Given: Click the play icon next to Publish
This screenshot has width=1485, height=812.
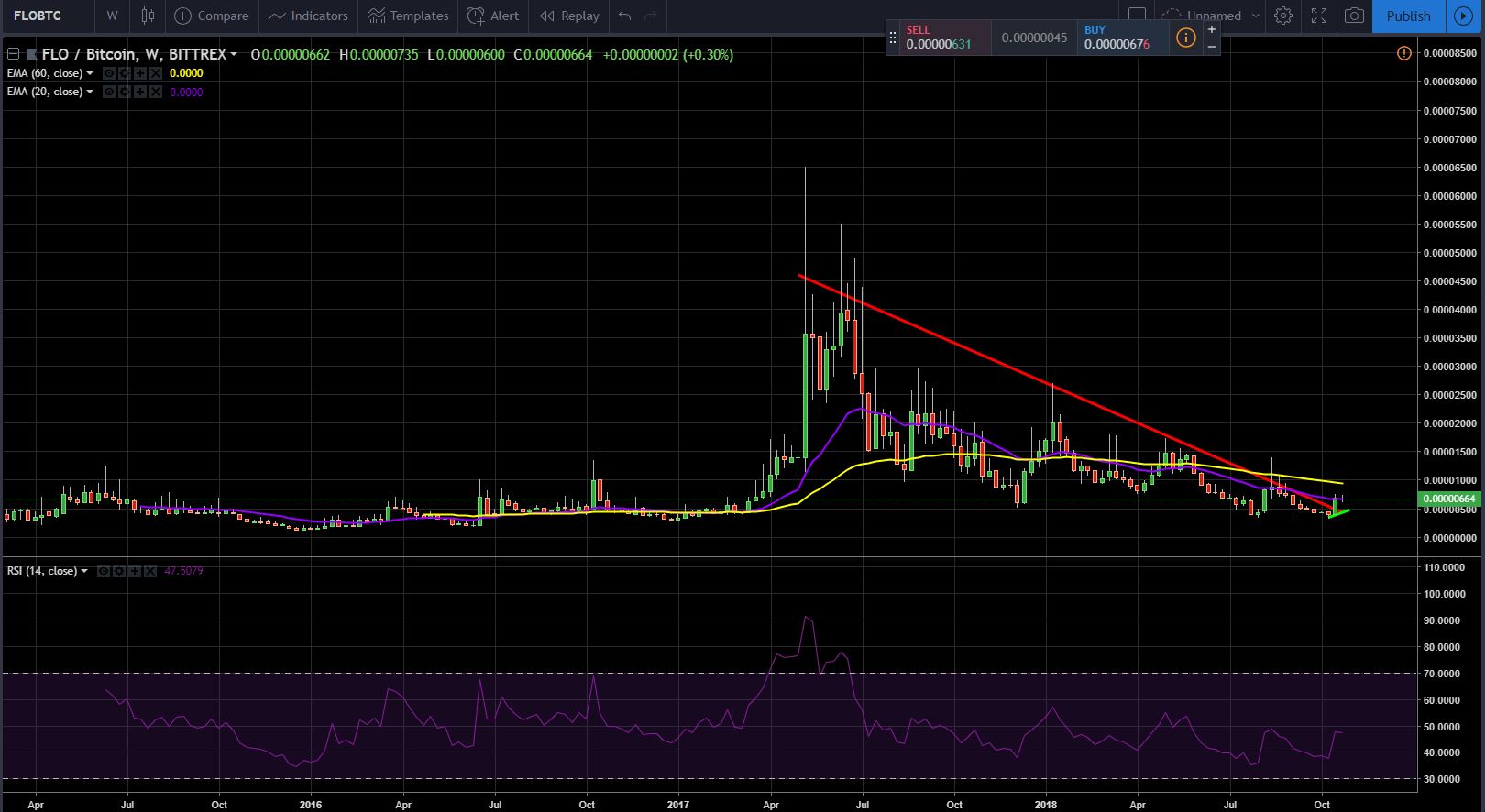Looking at the screenshot, I should [x=1464, y=16].
